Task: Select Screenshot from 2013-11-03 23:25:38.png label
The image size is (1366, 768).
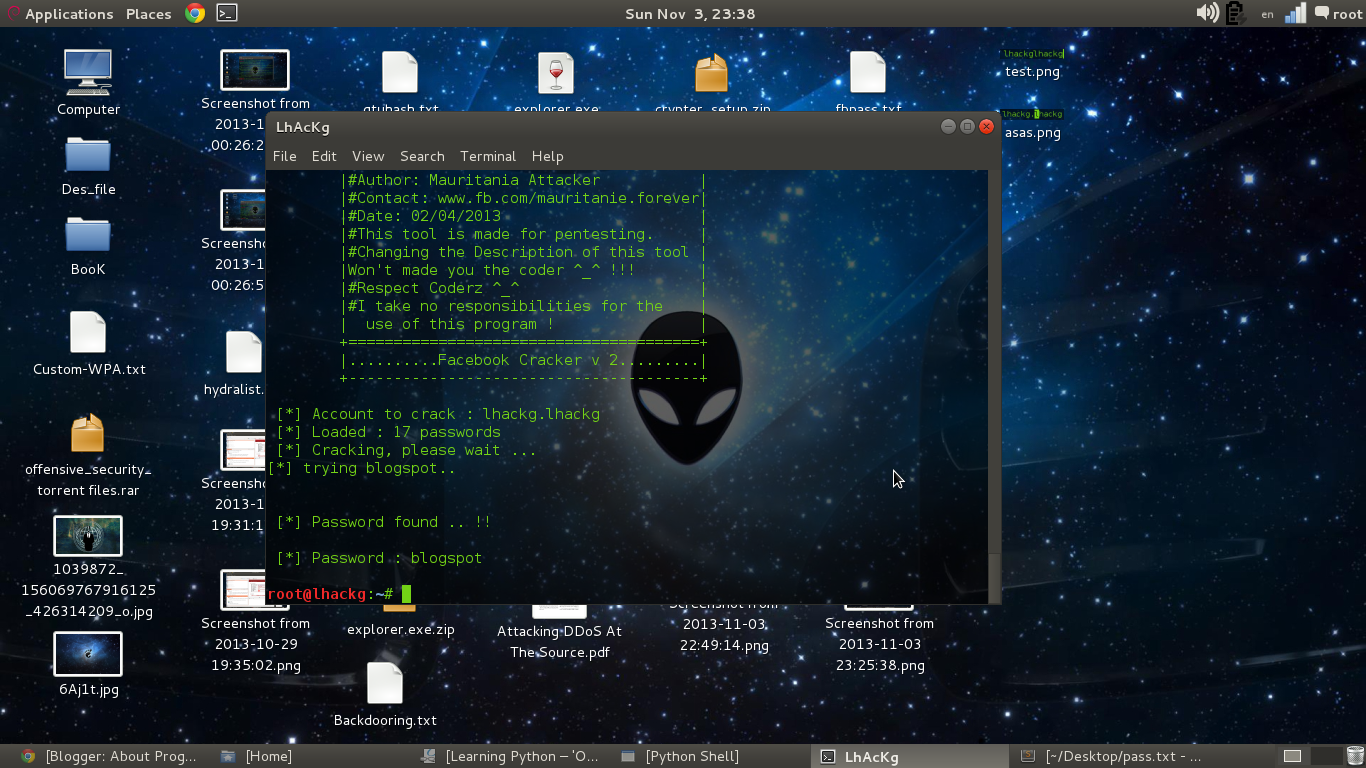Action: [x=879, y=644]
